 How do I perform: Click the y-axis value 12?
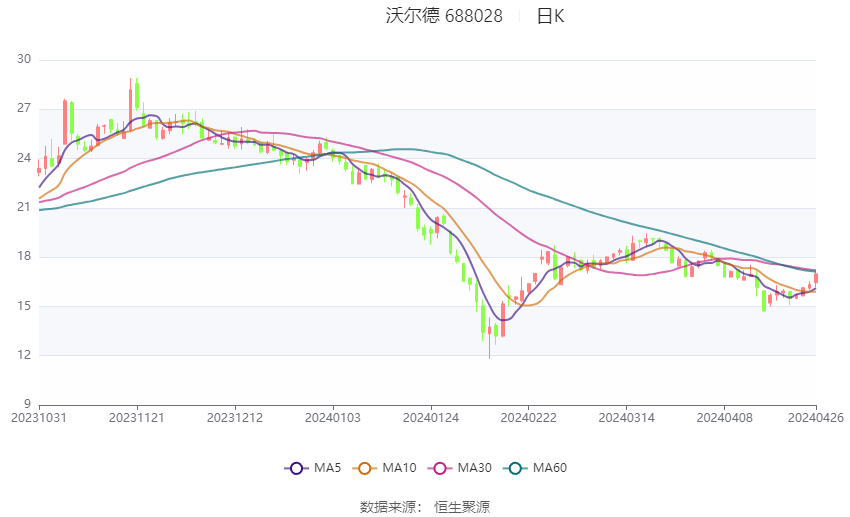pos(24,355)
